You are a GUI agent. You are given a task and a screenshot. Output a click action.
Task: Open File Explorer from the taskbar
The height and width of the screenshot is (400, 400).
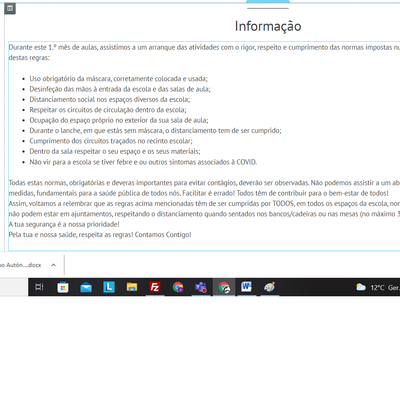click(x=132, y=287)
